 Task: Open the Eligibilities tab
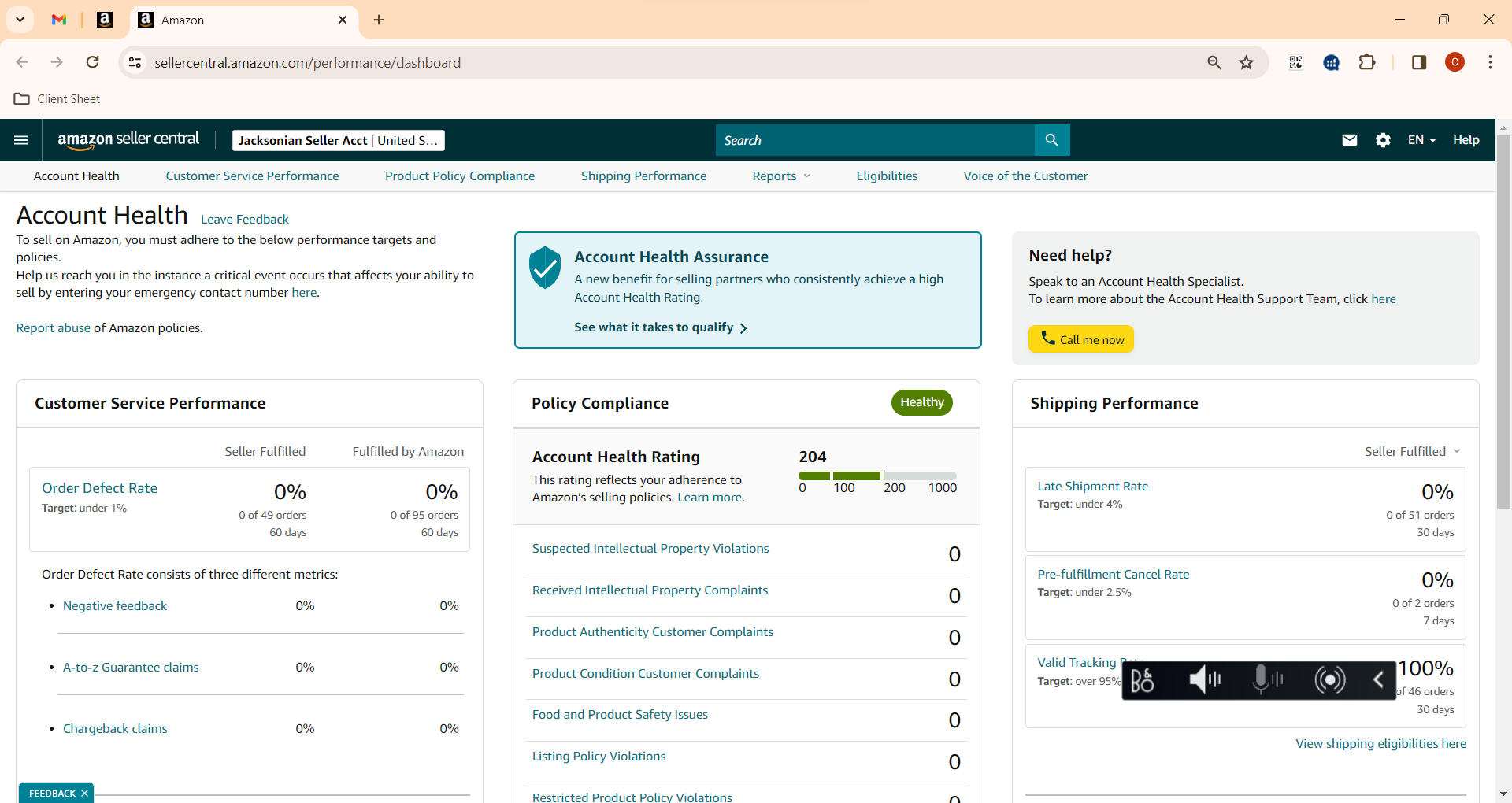pos(887,176)
